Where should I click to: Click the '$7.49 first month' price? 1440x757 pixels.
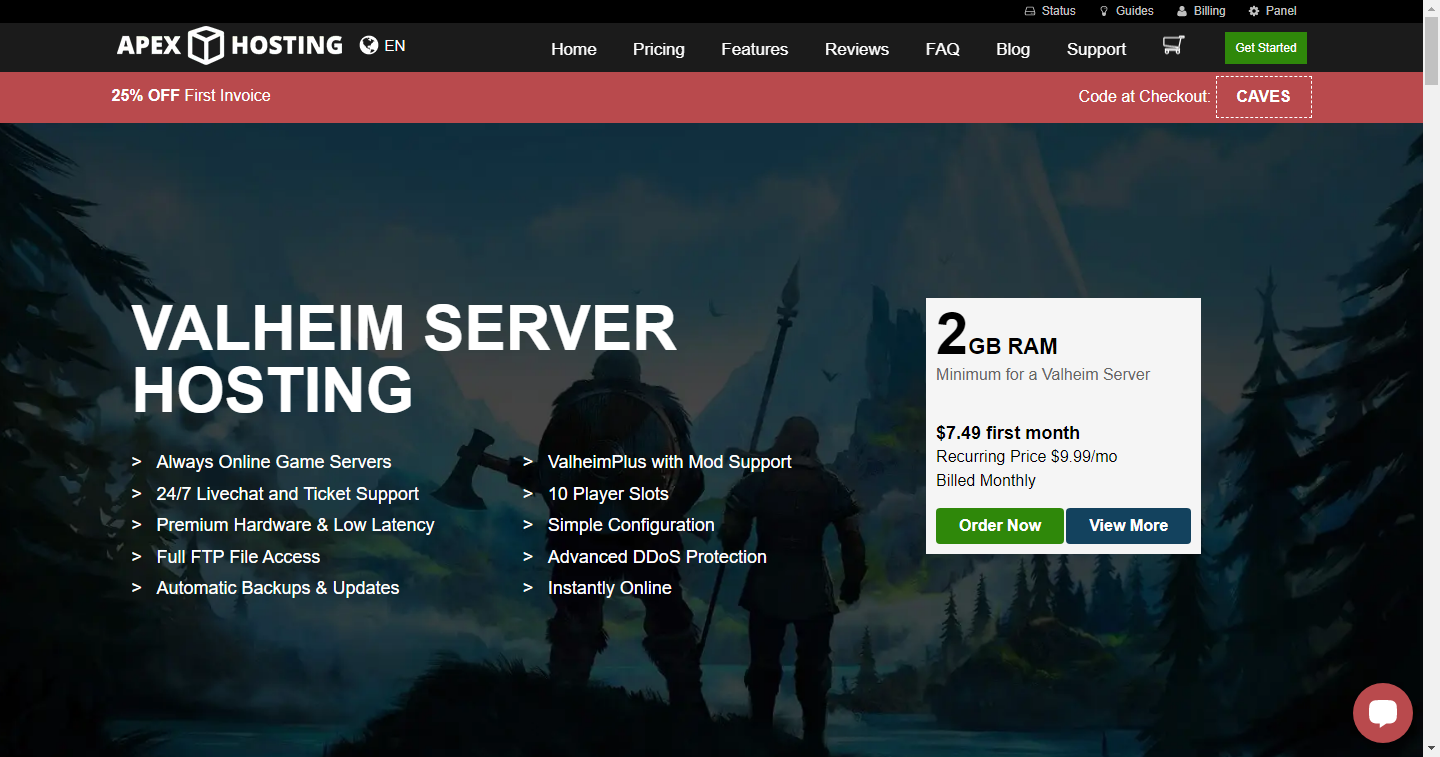(1008, 433)
